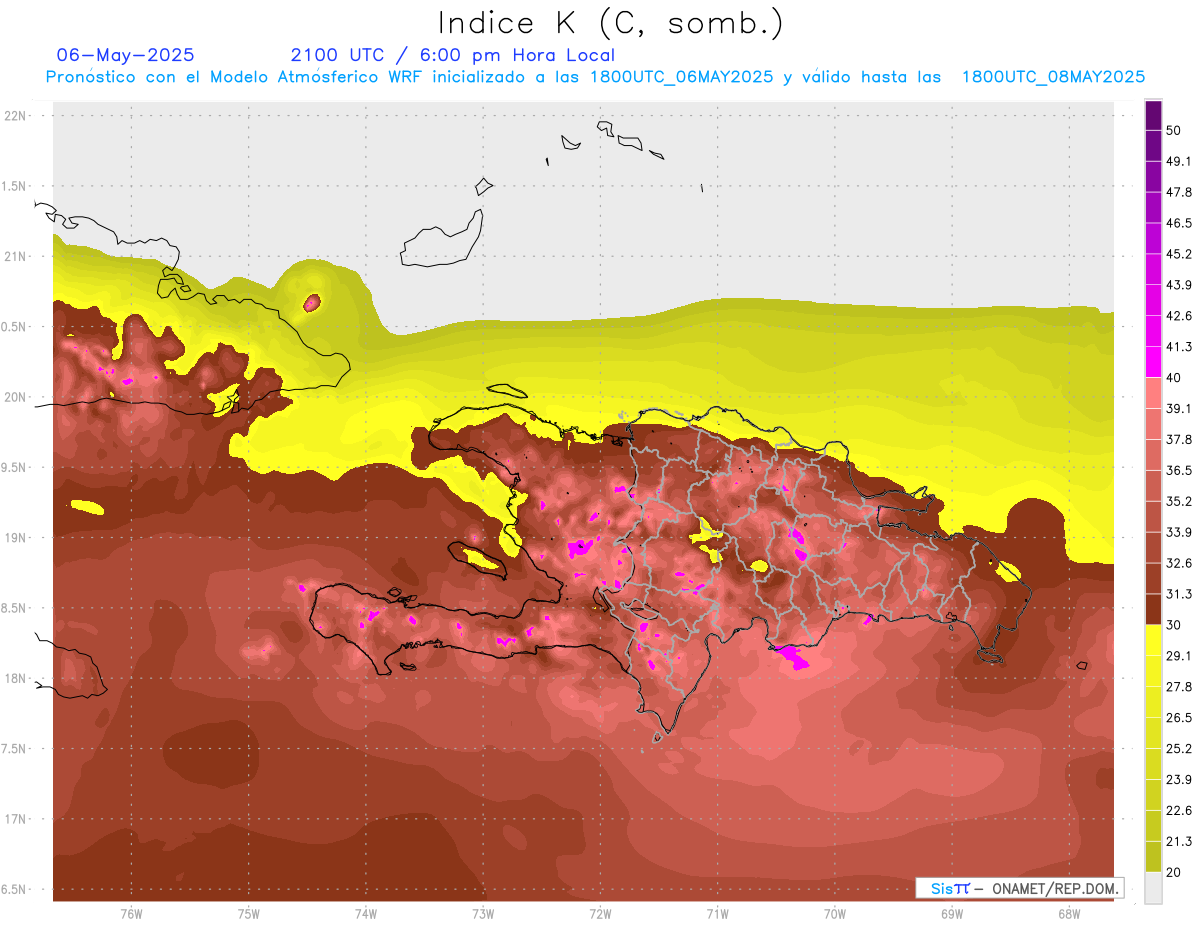Click the bright magenta colorbar segment above 40
1200x927 pixels.
tap(1153, 361)
